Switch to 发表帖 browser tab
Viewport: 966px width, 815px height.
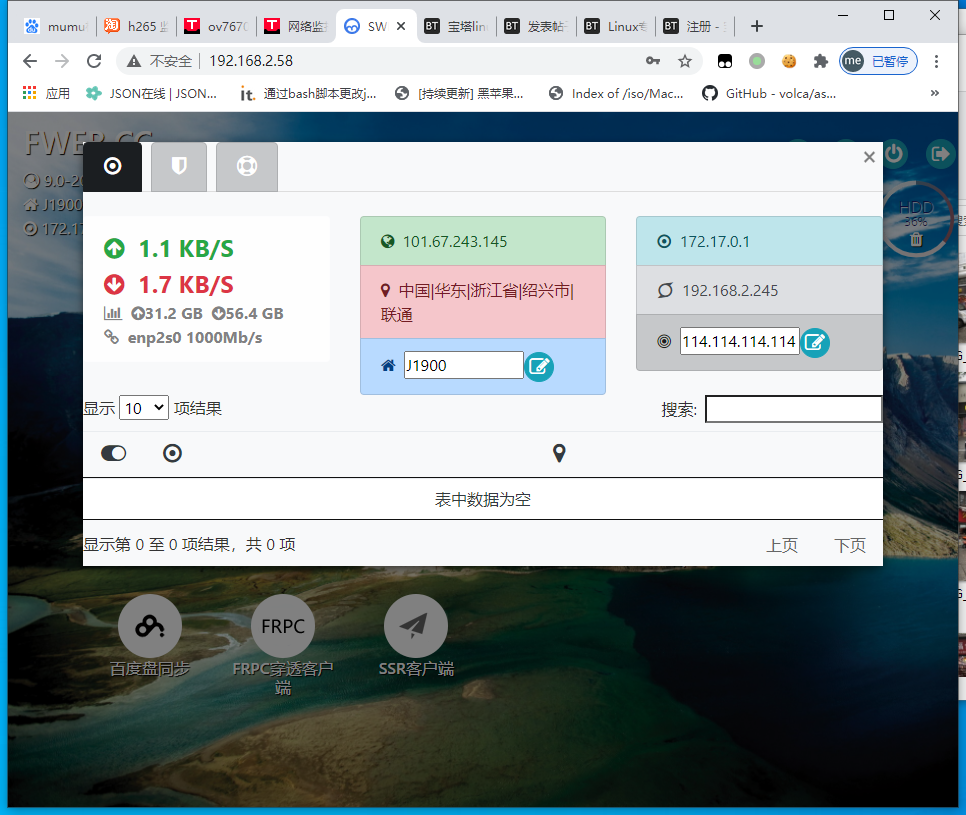537,26
